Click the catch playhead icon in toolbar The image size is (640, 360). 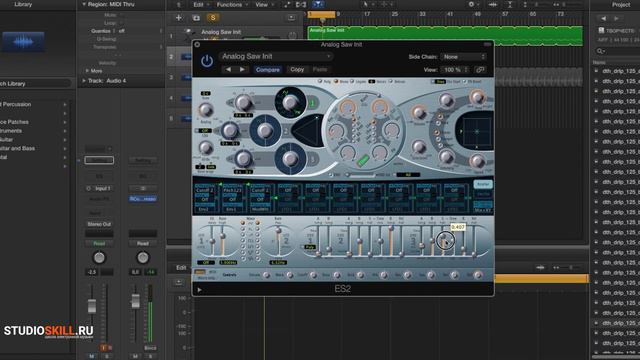(x=318, y=4)
